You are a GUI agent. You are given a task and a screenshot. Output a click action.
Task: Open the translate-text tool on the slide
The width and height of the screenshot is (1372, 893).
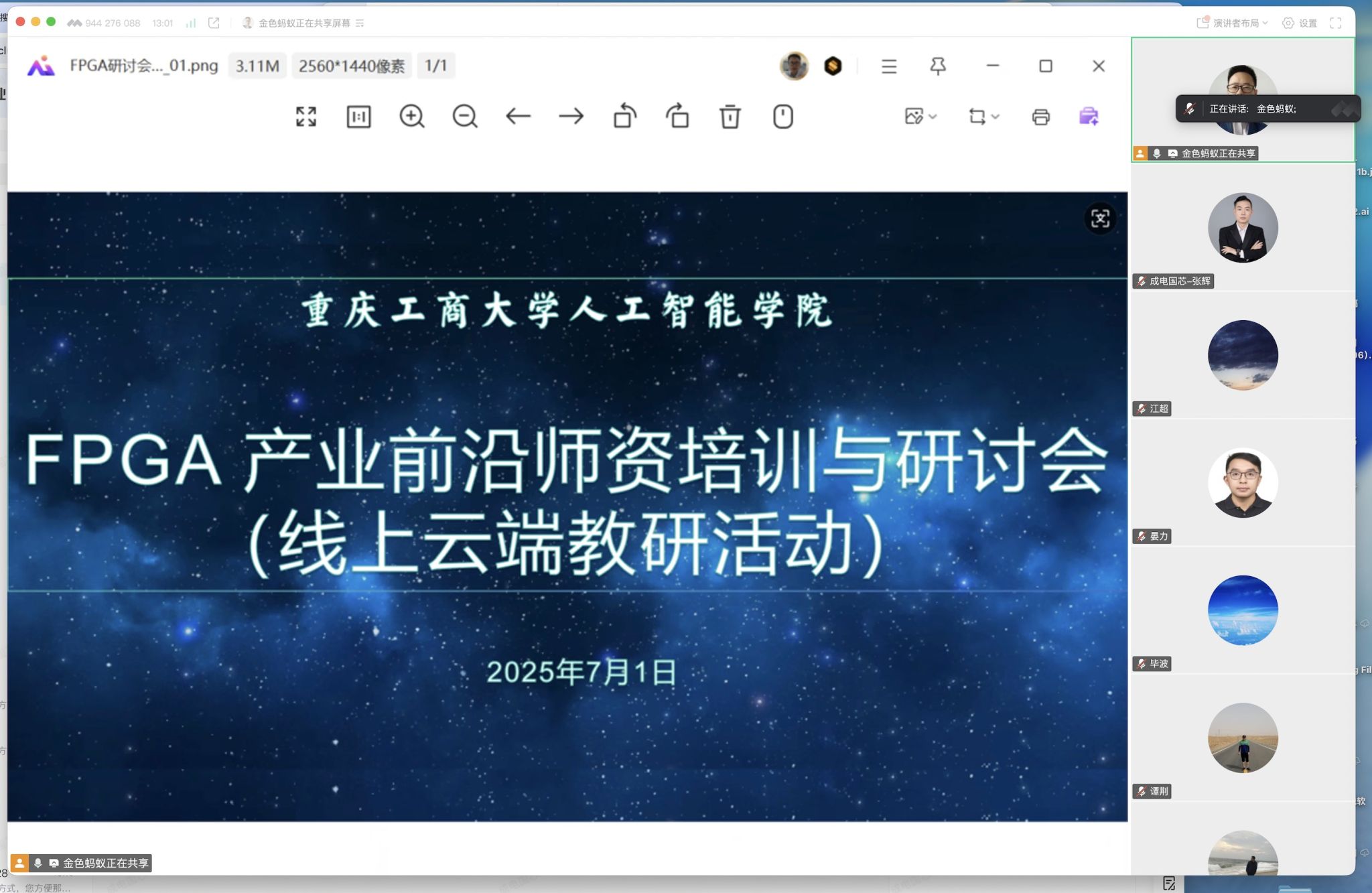(x=1101, y=219)
